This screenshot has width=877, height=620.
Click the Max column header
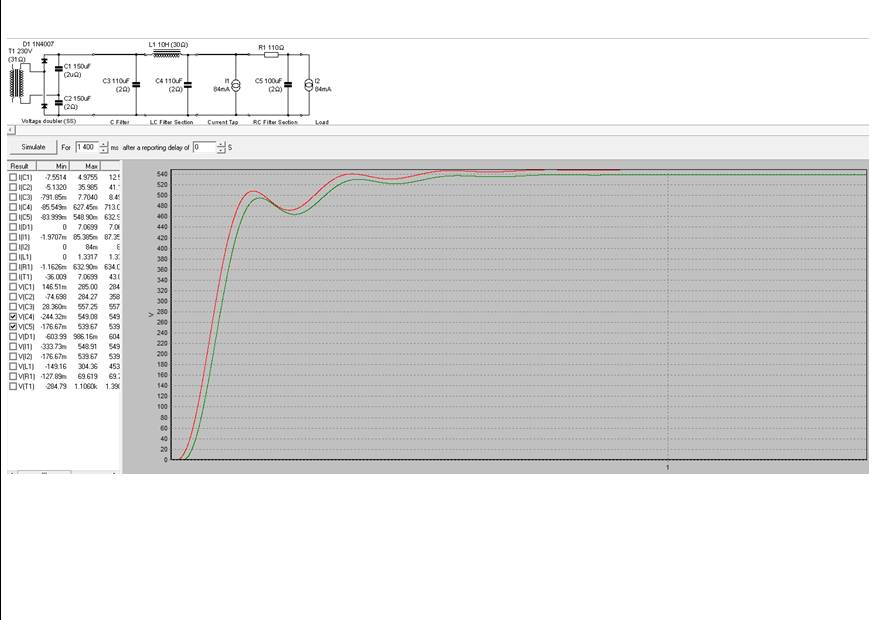pos(84,166)
